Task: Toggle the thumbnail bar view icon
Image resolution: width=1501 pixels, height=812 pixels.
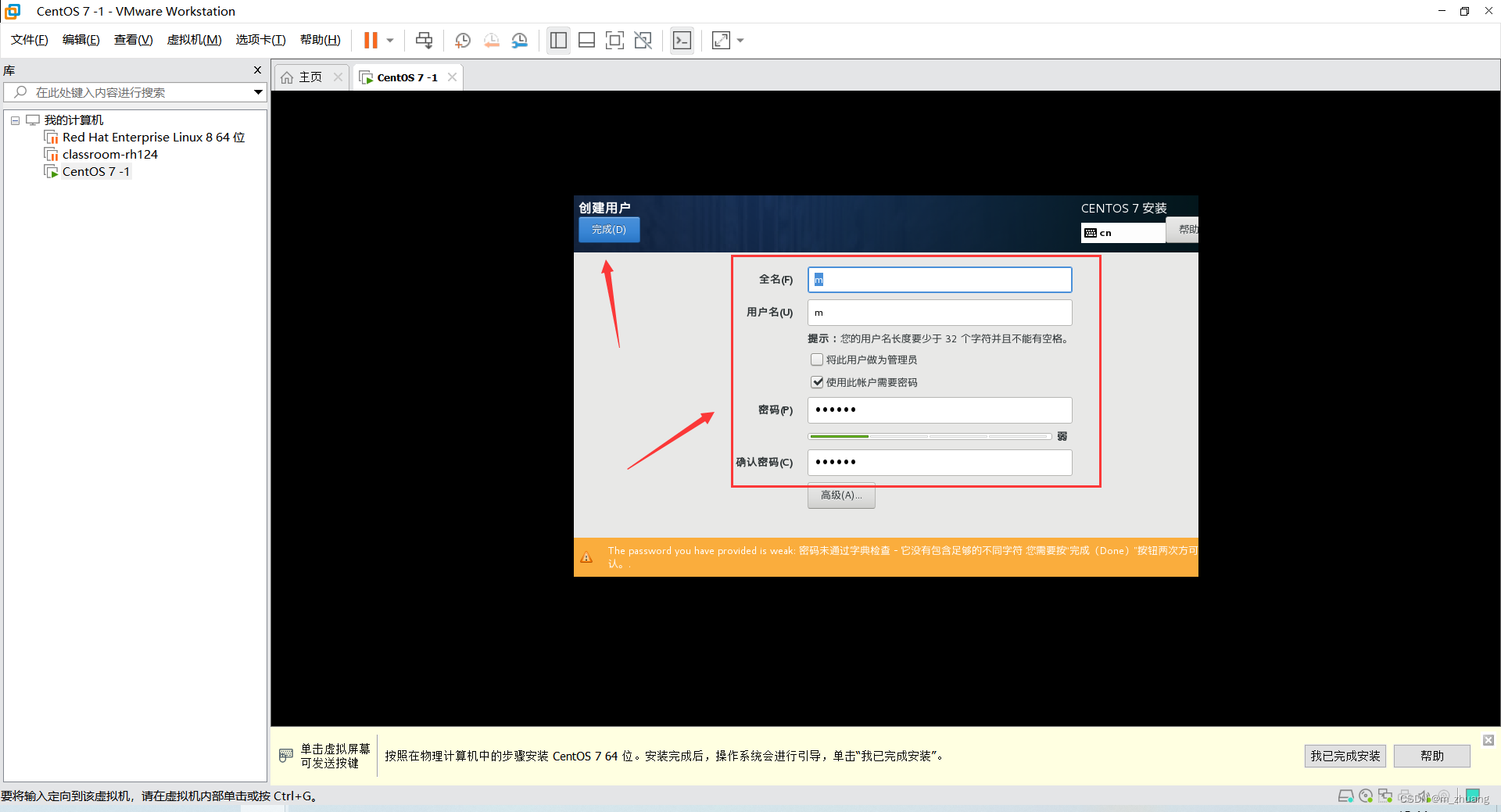Action: tap(587, 40)
